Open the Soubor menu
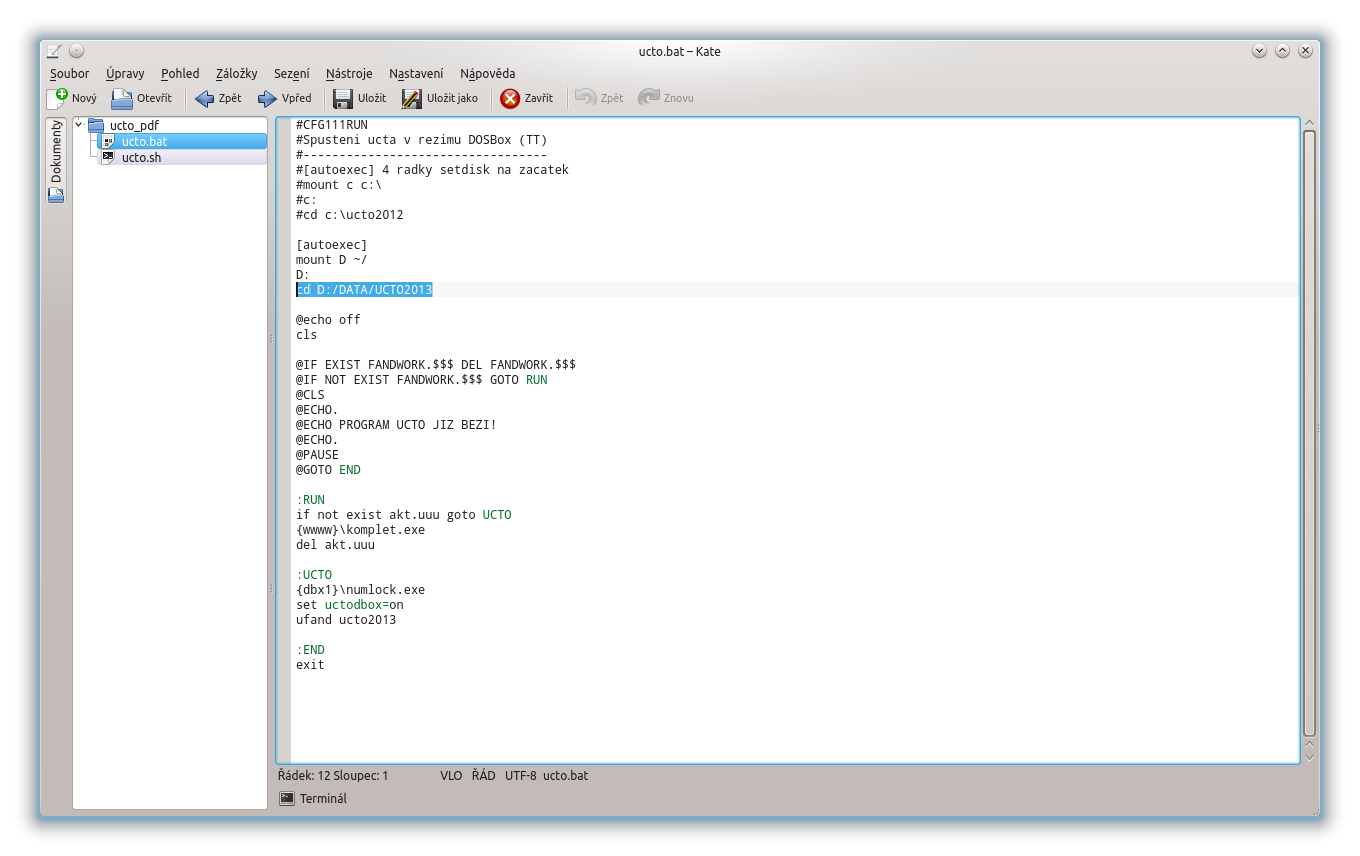 70,73
